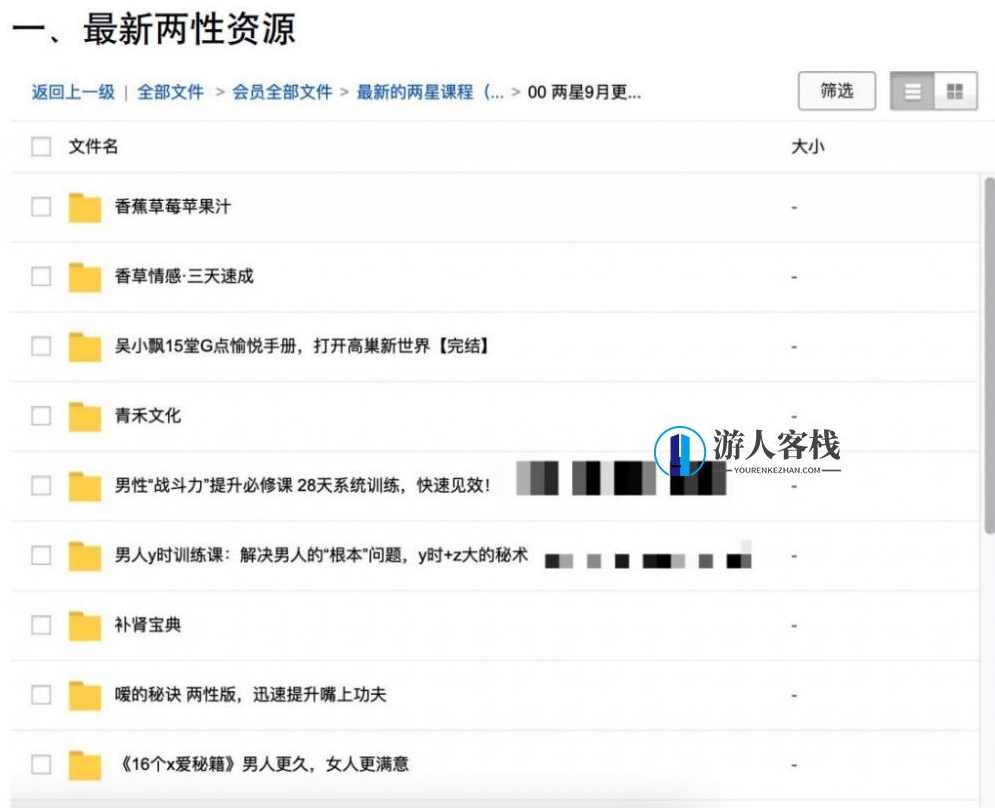Screen dimensions: 995x808
Task: Check the box beside 补肾宝典
Action: [x=40, y=625]
